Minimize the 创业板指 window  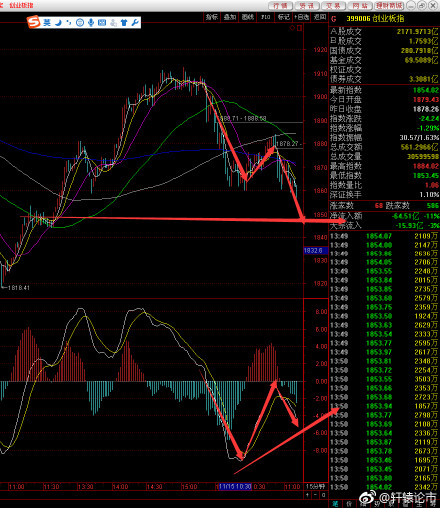coord(411,5)
